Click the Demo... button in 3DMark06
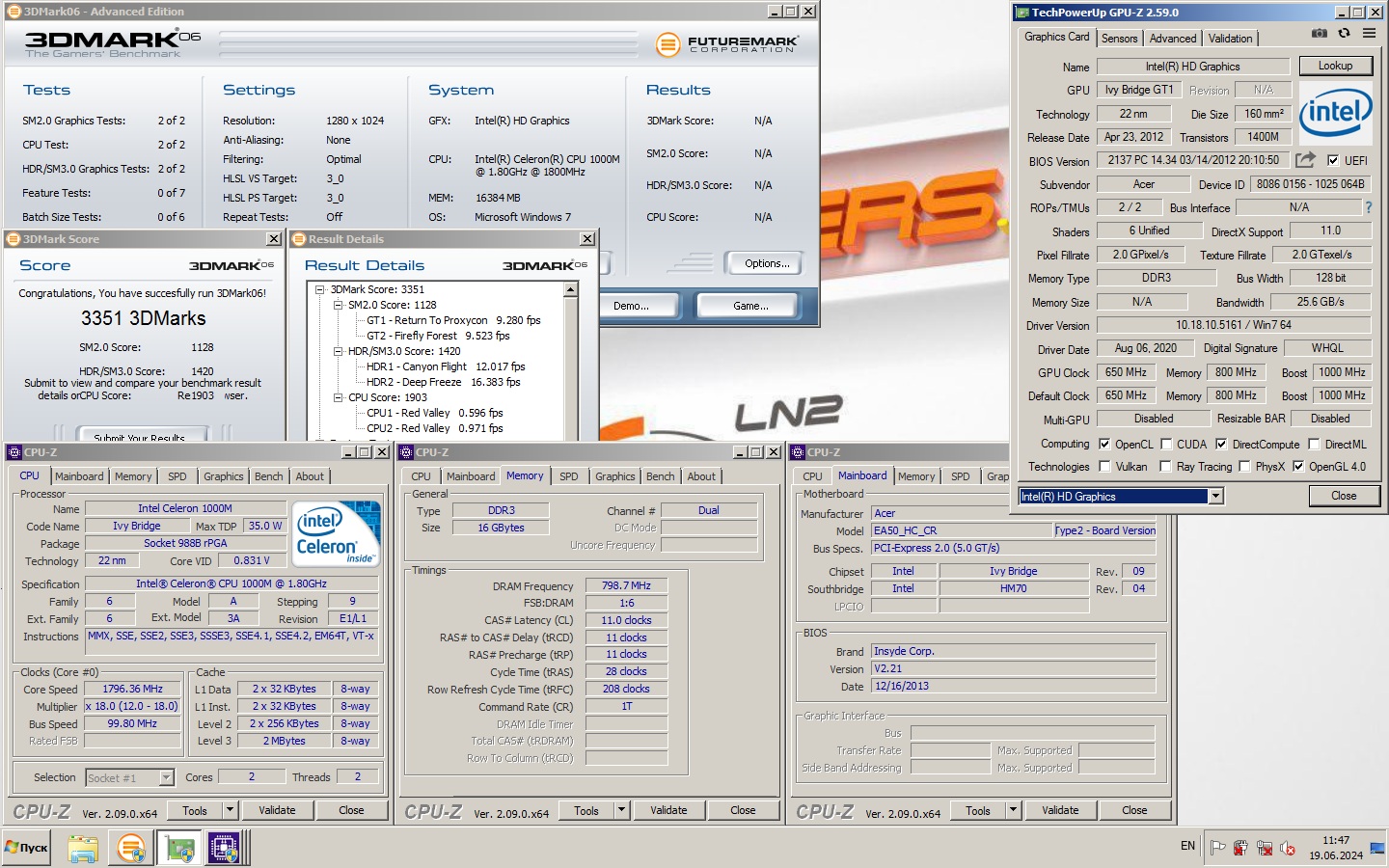Screen dimensions: 1389x868 pos(631,306)
